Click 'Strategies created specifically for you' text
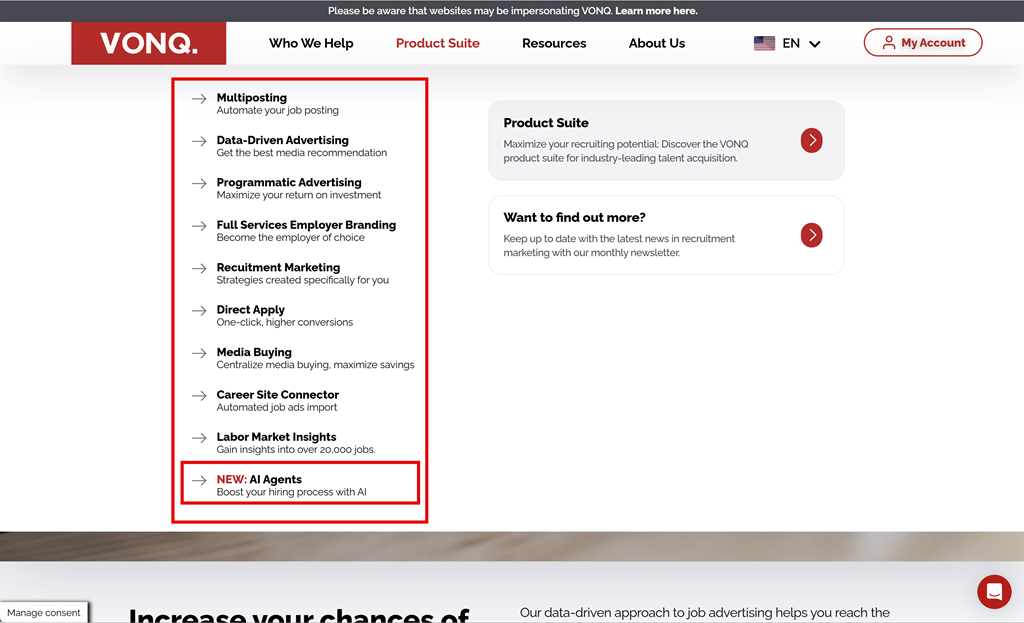 [302, 280]
